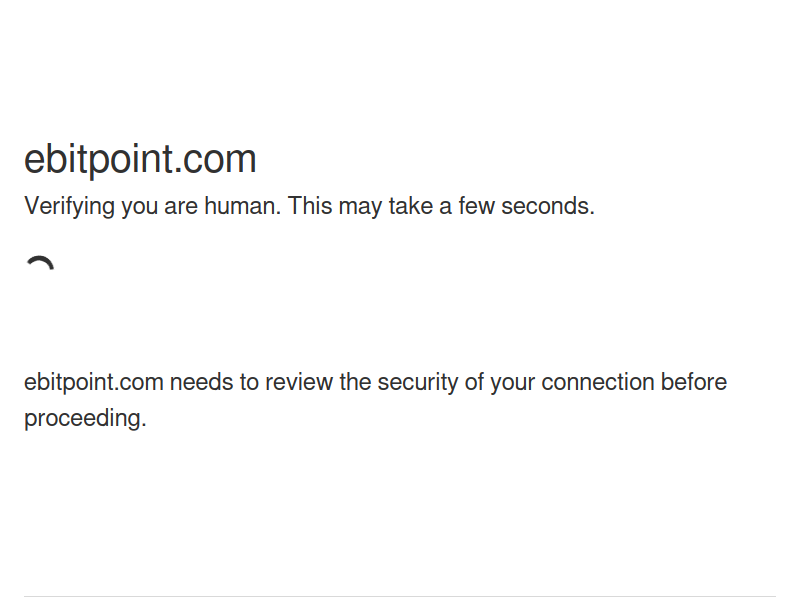Click the word "take" in subtitle

pyautogui.click(x=411, y=206)
